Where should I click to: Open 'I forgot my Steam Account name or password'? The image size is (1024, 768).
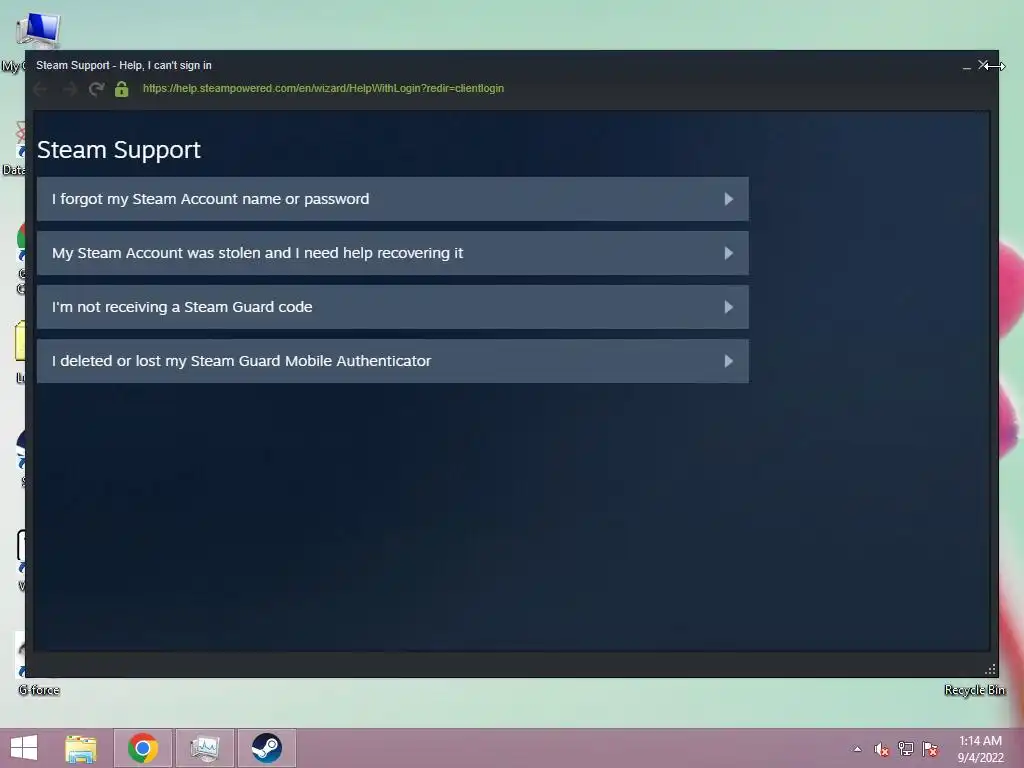(392, 199)
